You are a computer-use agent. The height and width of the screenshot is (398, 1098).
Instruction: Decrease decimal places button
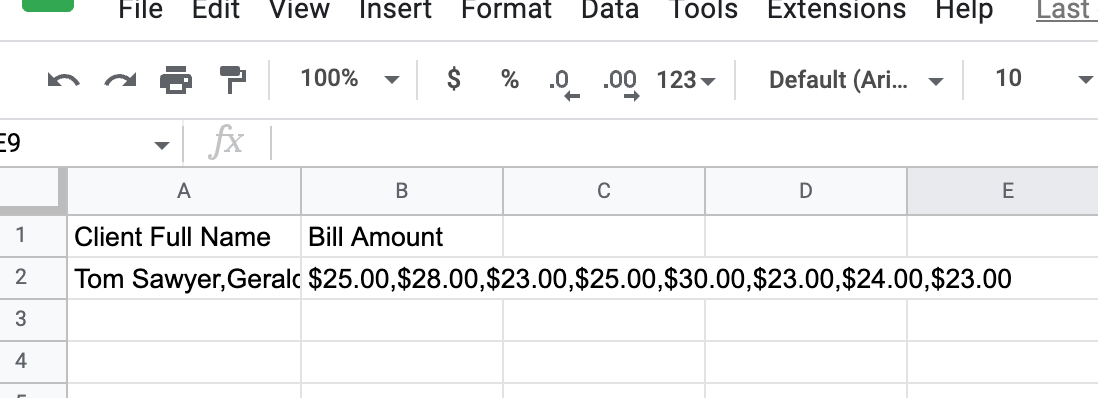pyautogui.click(x=564, y=84)
